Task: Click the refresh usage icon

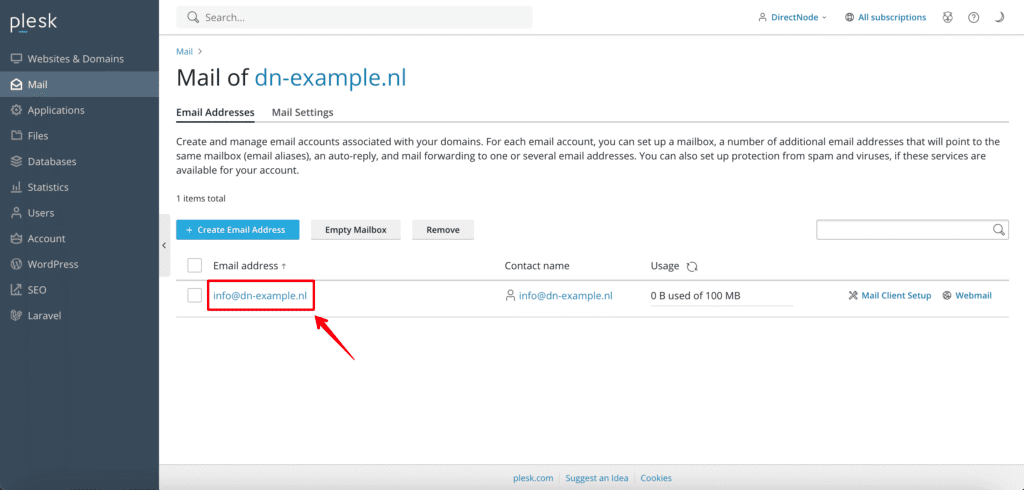Action: coord(691,266)
